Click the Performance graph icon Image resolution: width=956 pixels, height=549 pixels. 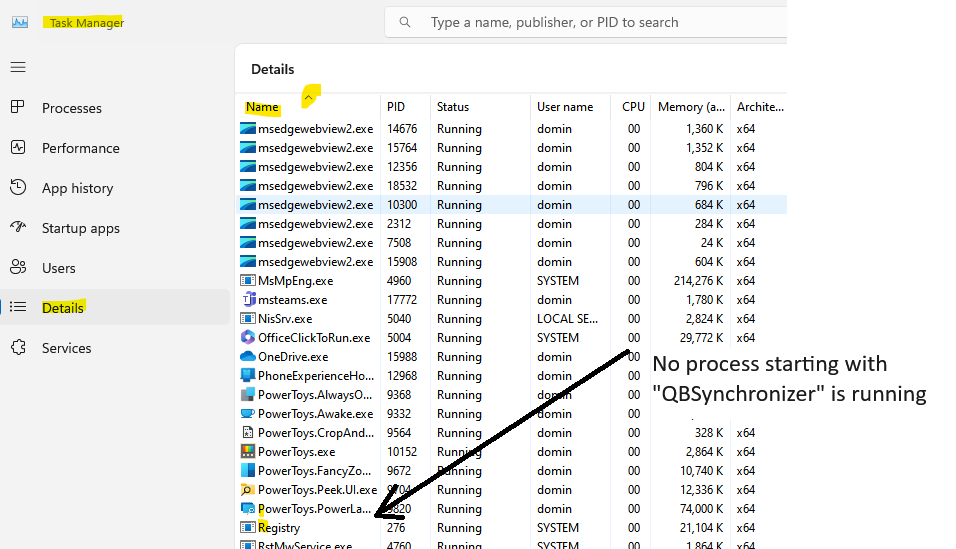click(x=18, y=148)
